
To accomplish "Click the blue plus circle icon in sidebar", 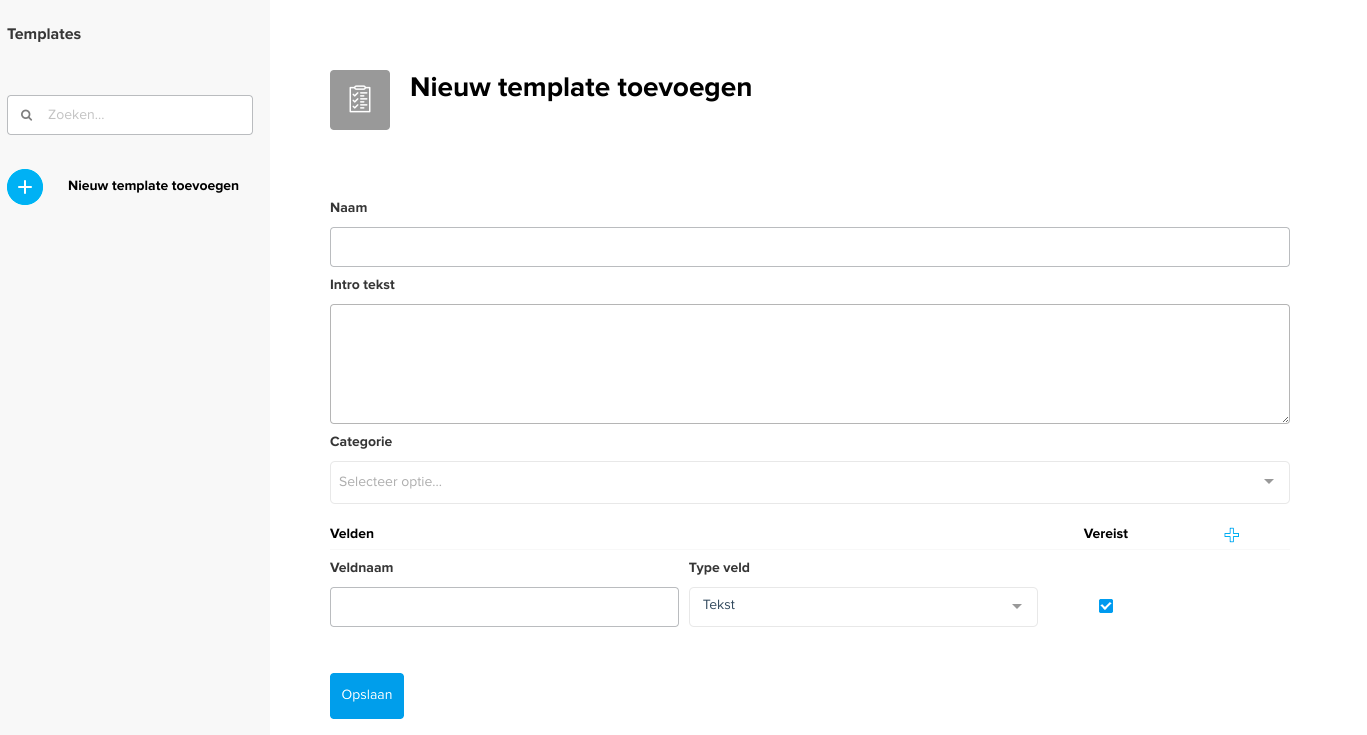I will (25, 187).
